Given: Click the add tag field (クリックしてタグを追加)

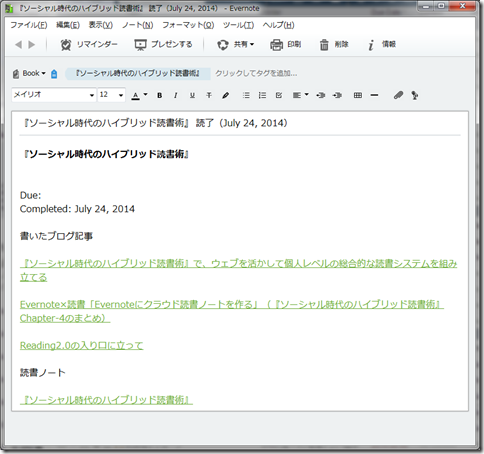Looking at the screenshot, I should 256,73.
